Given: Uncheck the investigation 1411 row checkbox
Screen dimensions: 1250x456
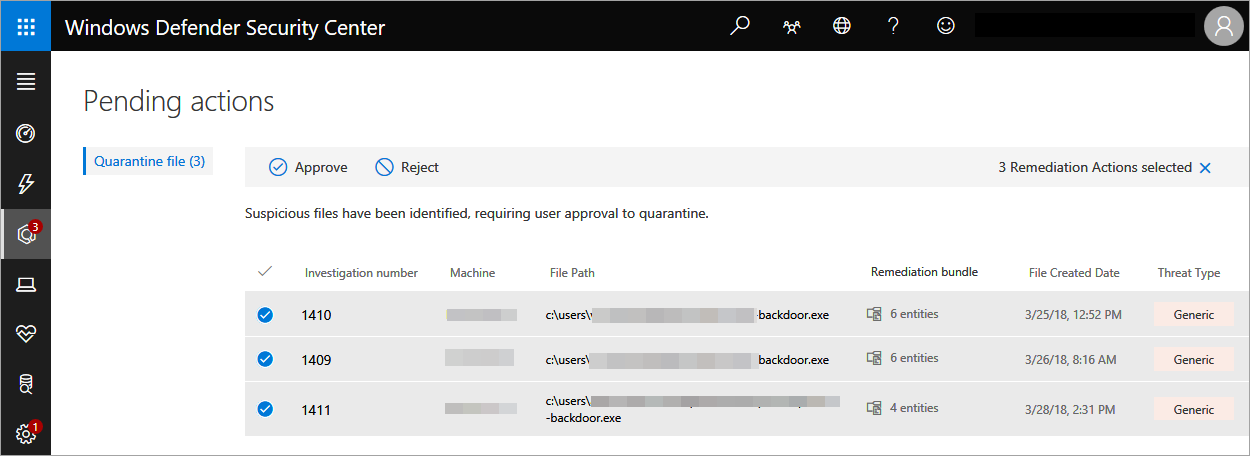Looking at the screenshot, I should [x=265, y=409].
